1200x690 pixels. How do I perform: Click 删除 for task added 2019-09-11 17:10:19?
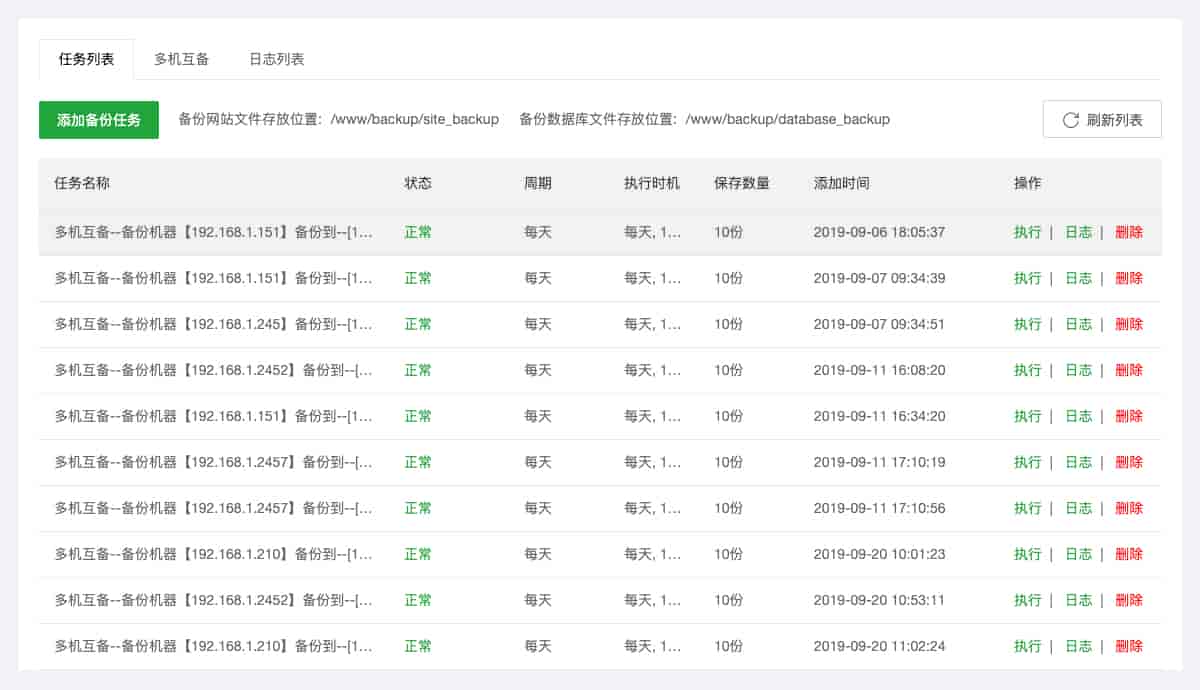click(1129, 462)
